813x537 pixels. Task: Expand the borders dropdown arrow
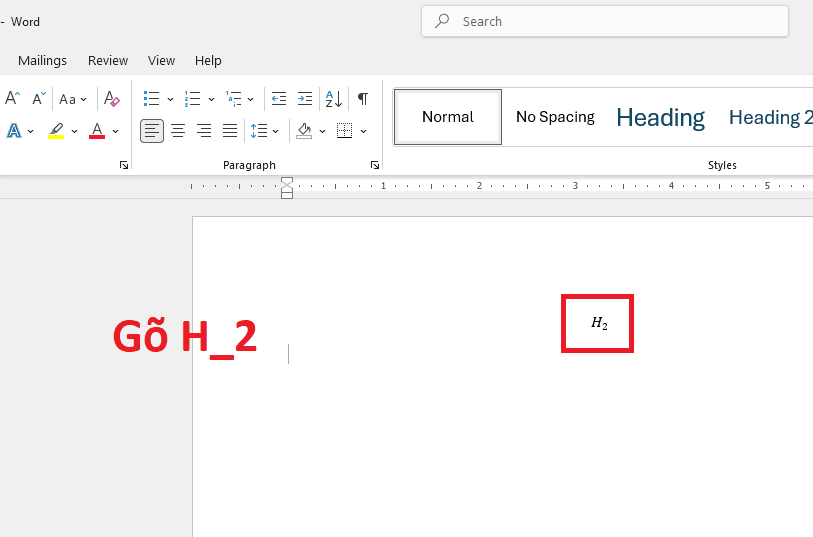(x=363, y=131)
